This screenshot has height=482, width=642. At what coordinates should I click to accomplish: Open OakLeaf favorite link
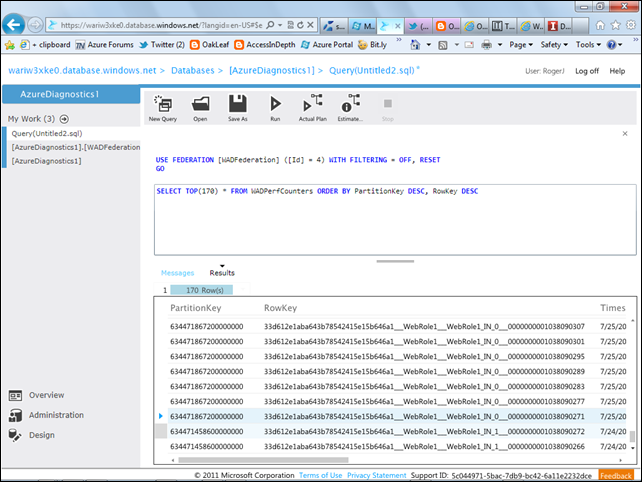tap(210, 45)
